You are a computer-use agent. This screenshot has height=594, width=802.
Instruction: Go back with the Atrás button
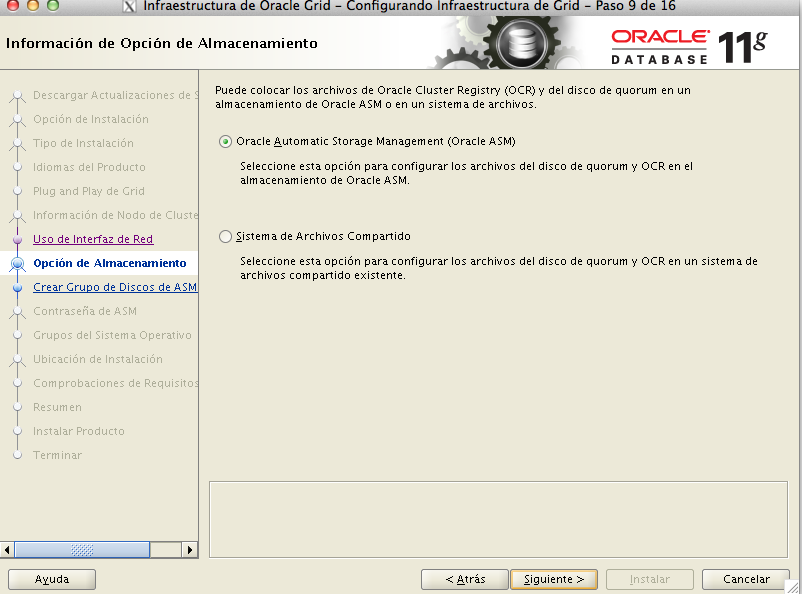pos(464,579)
